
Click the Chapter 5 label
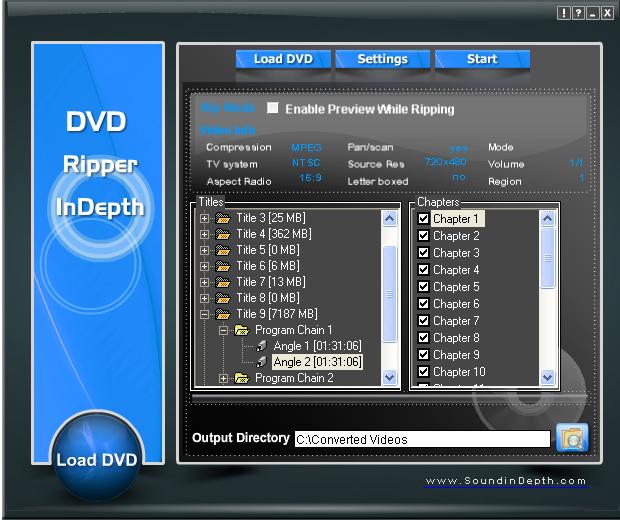[x=456, y=287]
